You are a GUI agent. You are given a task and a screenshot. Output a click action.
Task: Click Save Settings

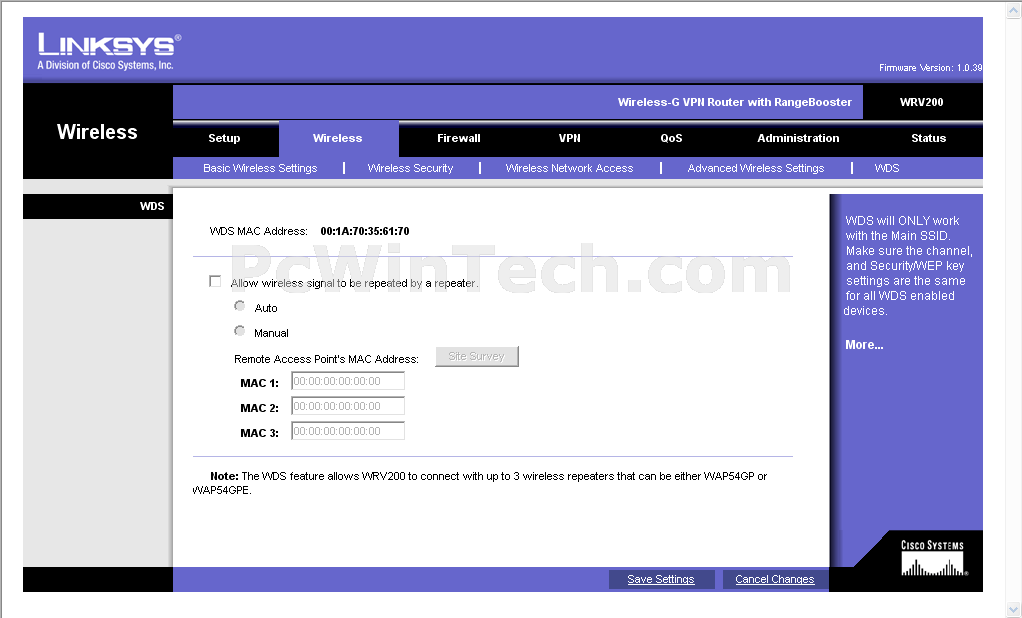[661, 579]
